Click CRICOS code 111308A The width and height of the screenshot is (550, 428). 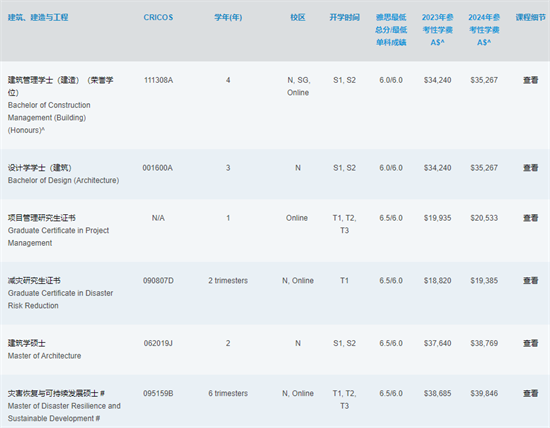point(158,80)
